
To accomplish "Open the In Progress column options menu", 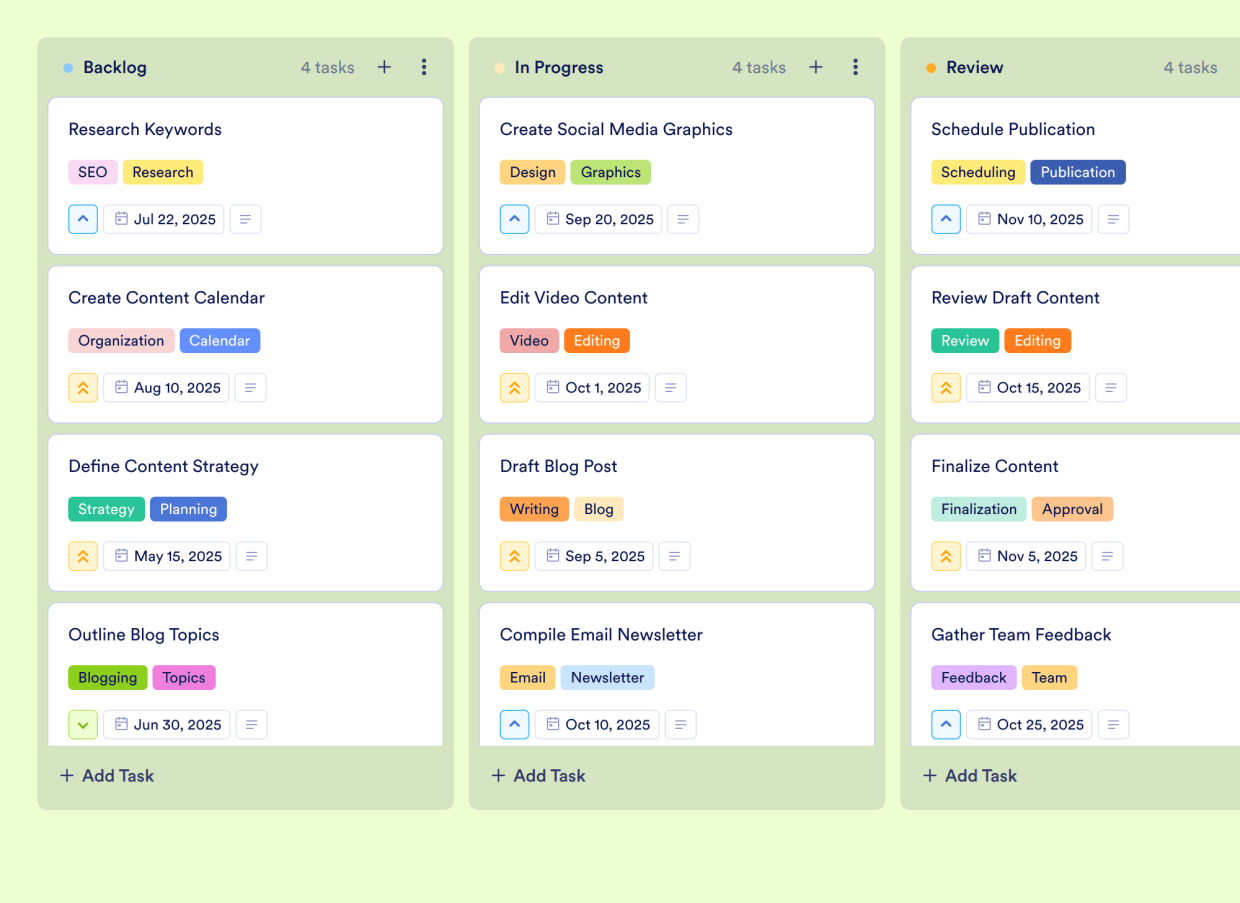I will [855, 67].
